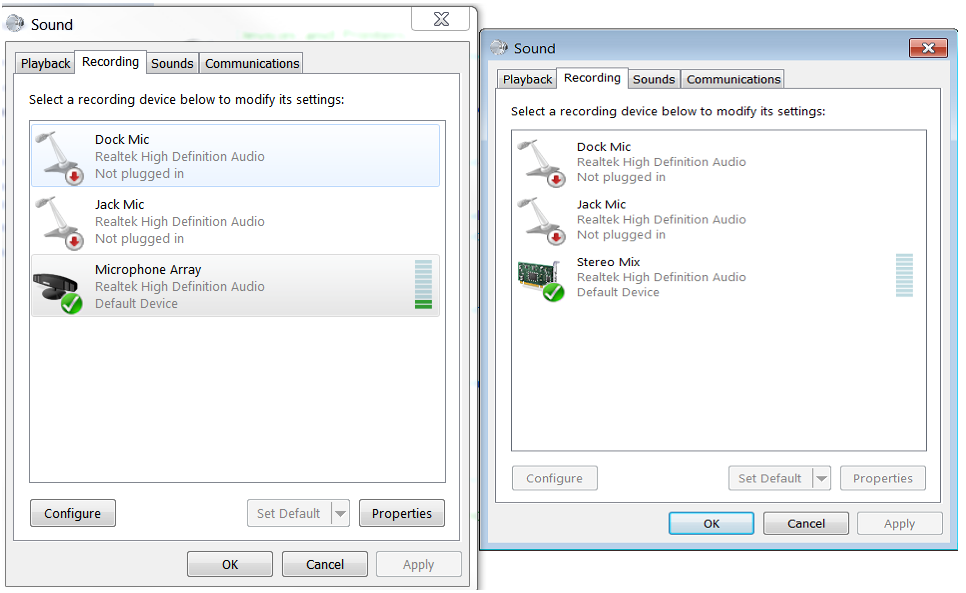Select Jack Mic icon in left Sound window
This screenshot has width=966, height=593.
pos(59,222)
